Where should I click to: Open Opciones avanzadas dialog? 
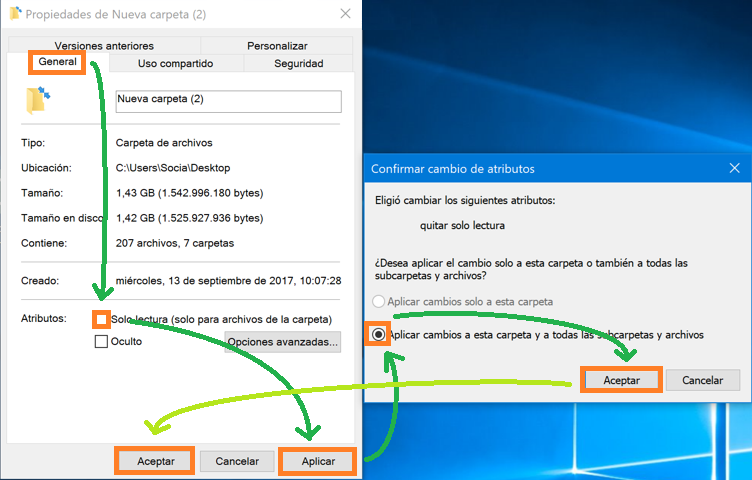(283, 342)
